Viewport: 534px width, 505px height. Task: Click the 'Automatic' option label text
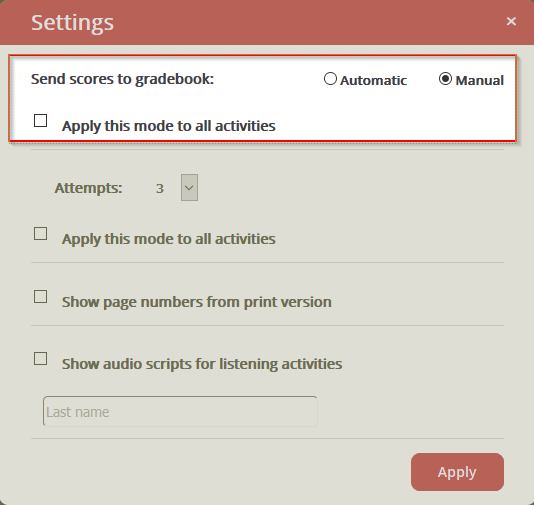click(x=373, y=81)
